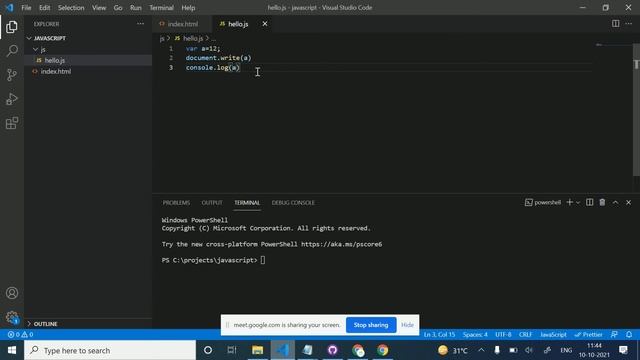Open Task View on the taskbar
This screenshot has height=360, width=640.
pos(232,350)
